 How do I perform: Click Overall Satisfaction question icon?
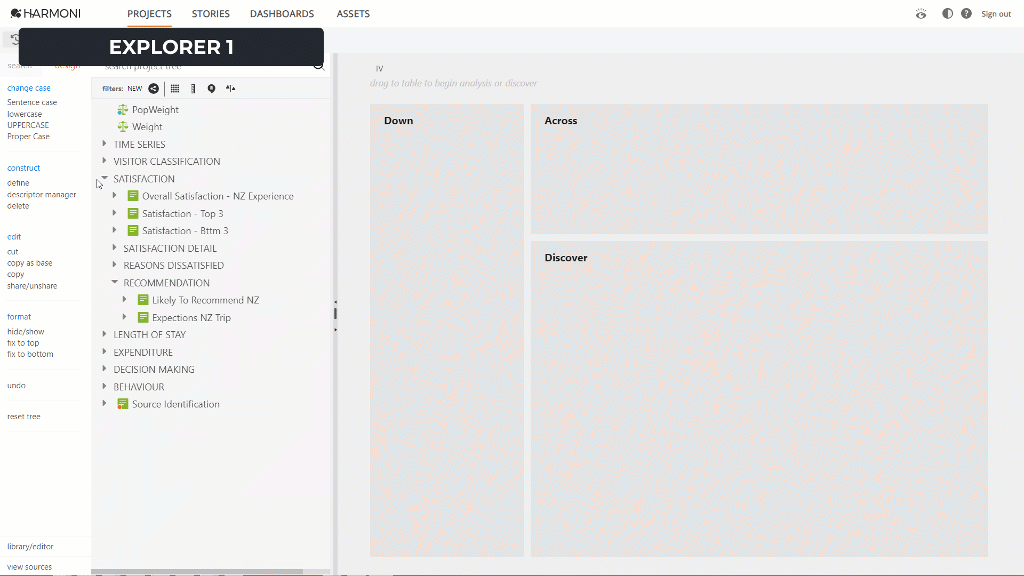click(133, 196)
